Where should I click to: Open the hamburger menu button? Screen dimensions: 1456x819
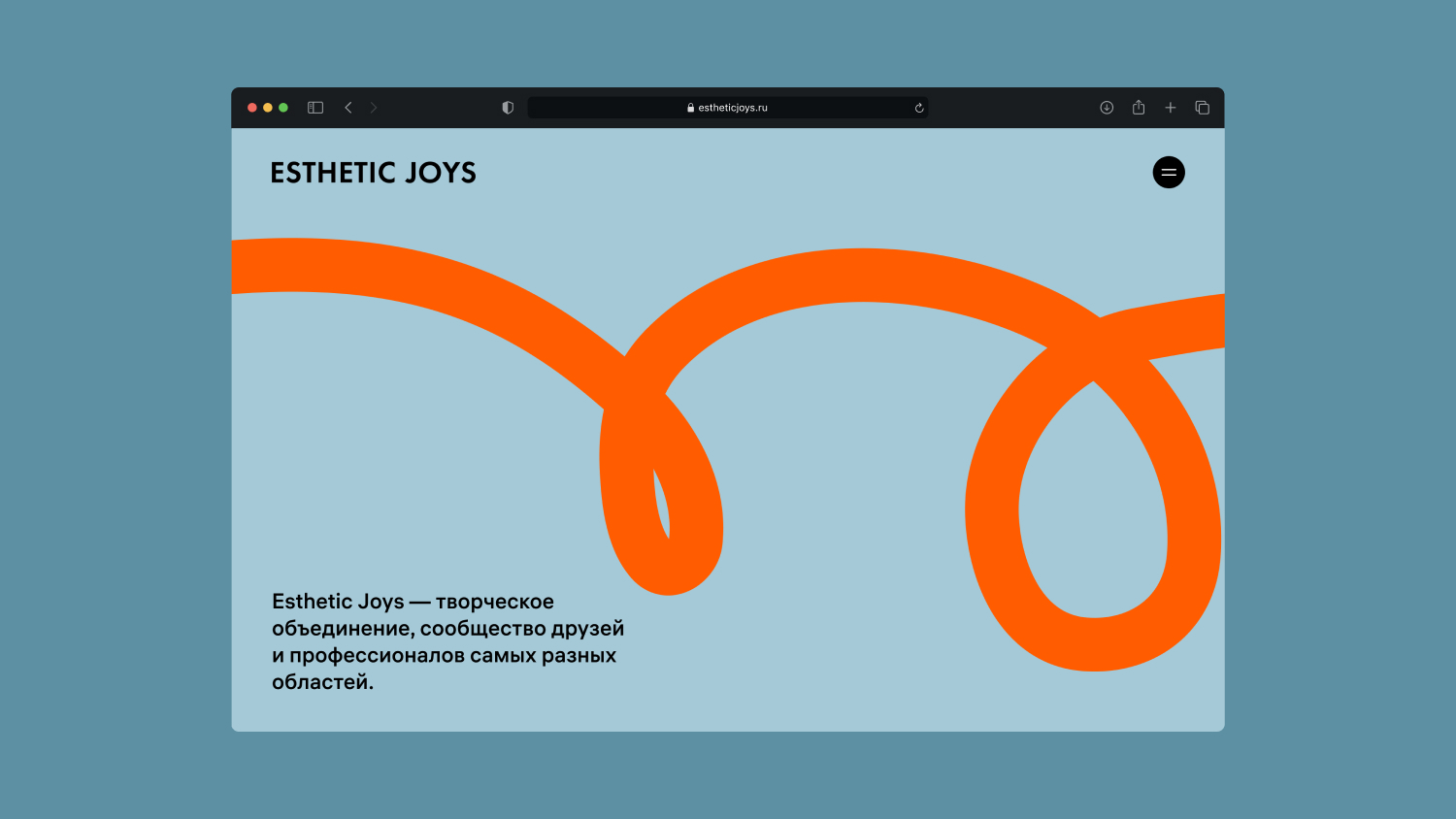[x=1169, y=173]
